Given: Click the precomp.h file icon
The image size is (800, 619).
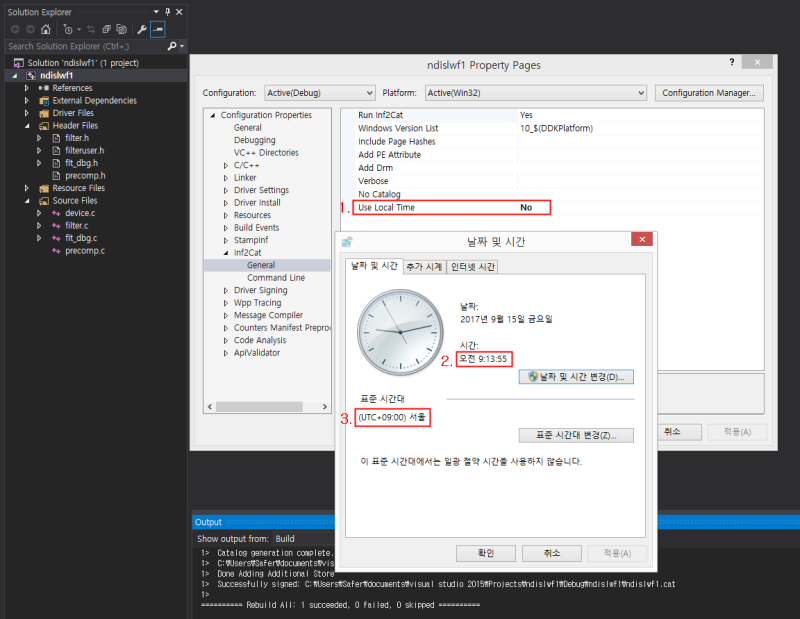Looking at the screenshot, I should coord(57,176).
